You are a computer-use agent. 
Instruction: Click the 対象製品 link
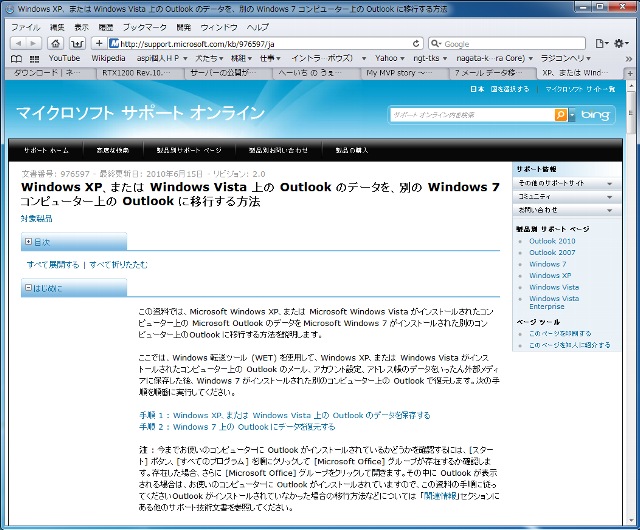click(x=36, y=218)
